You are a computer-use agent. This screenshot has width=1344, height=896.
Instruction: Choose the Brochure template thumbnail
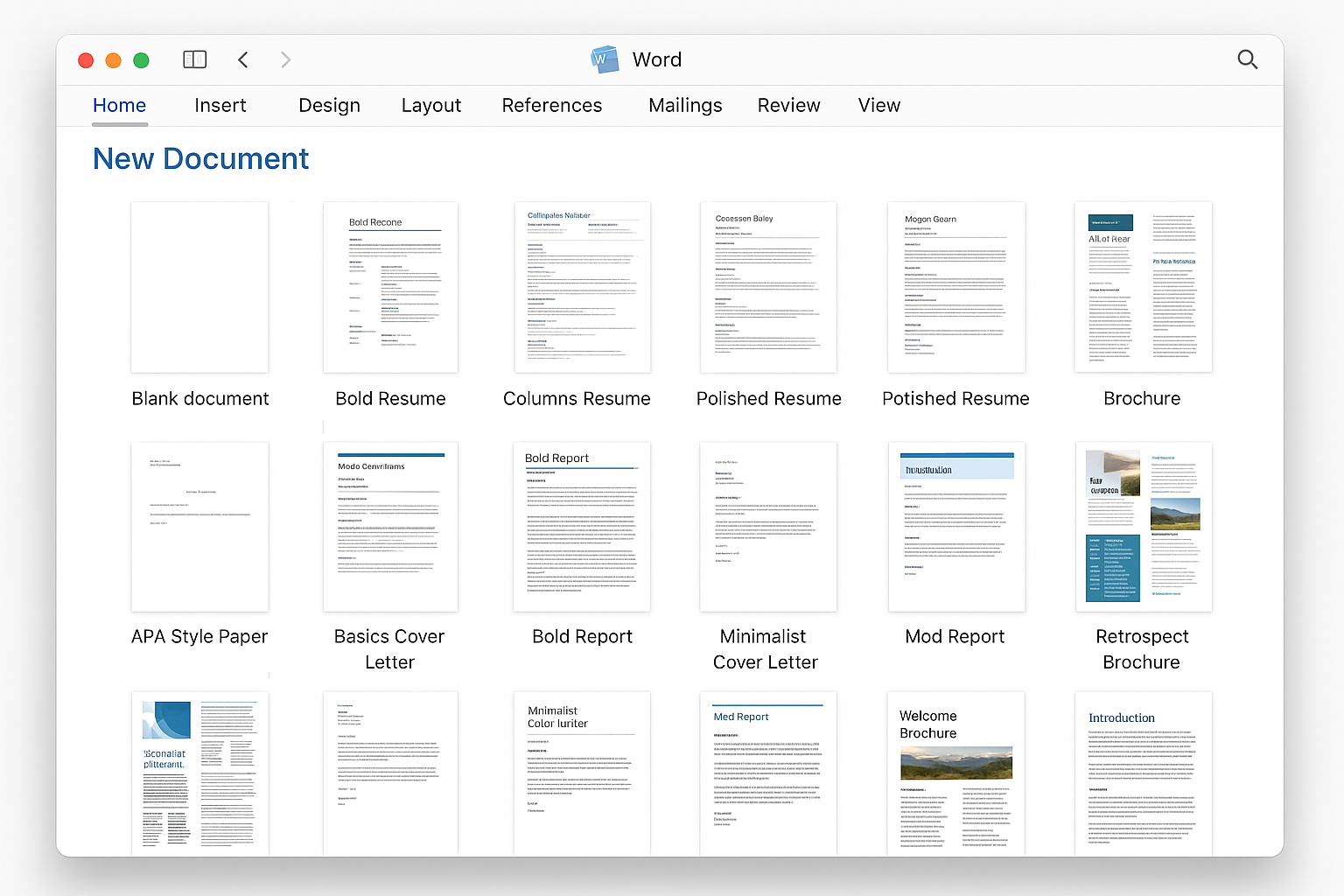point(1144,287)
